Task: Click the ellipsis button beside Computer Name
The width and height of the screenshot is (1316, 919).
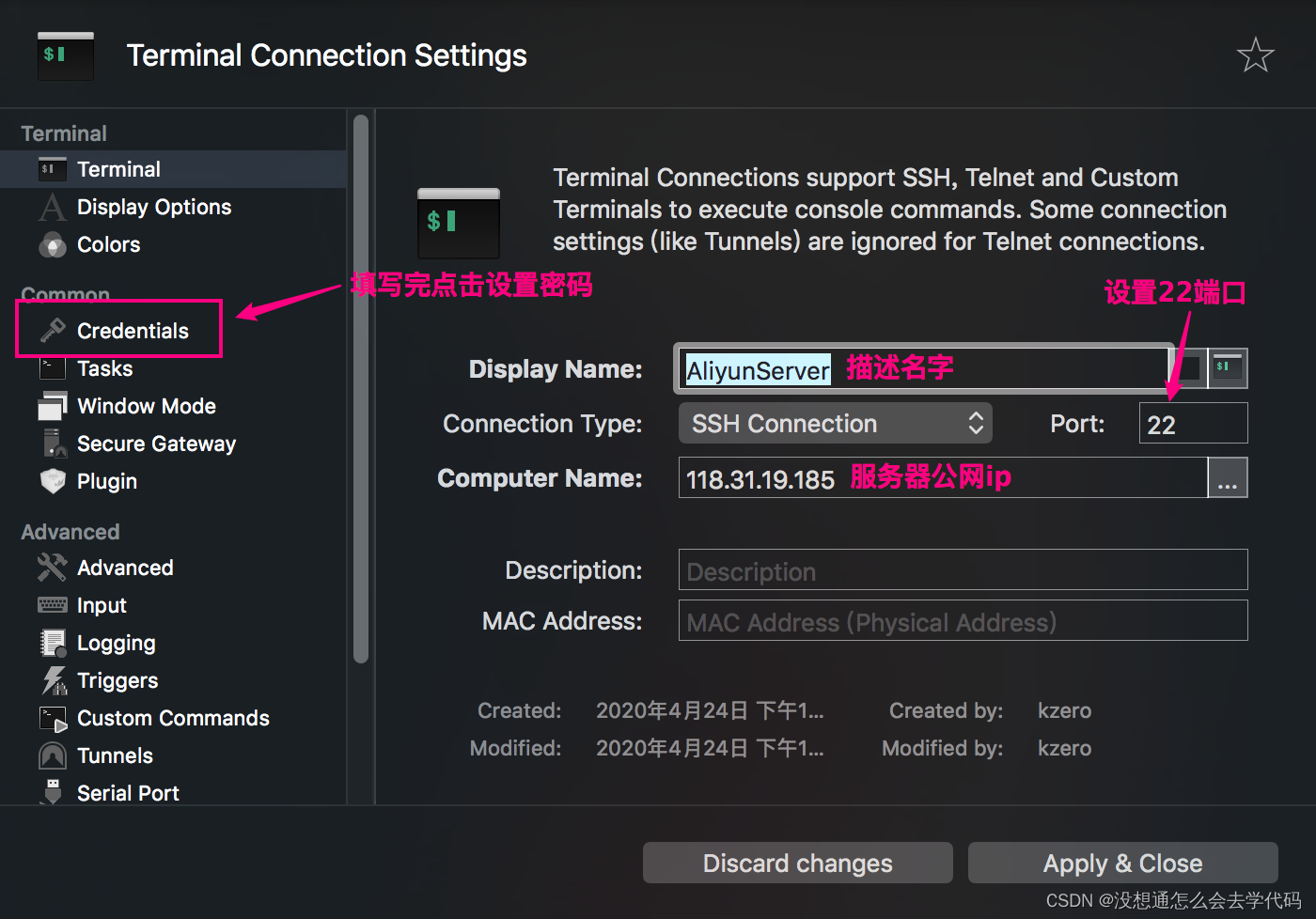Action: pyautogui.click(x=1228, y=478)
